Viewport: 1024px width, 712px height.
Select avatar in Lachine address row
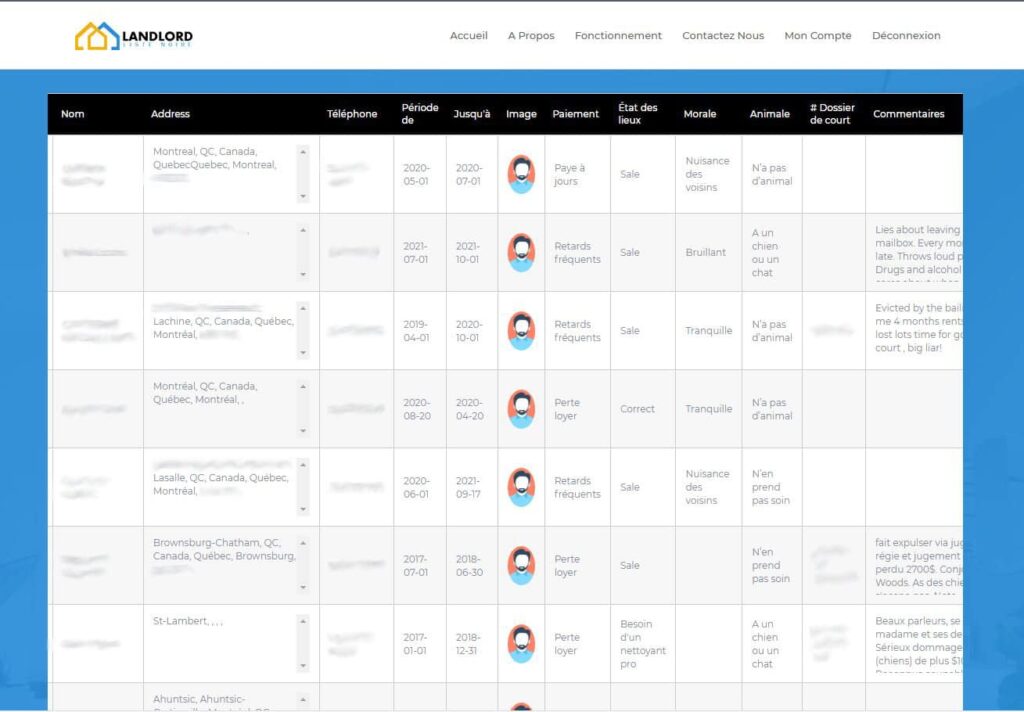521,330
